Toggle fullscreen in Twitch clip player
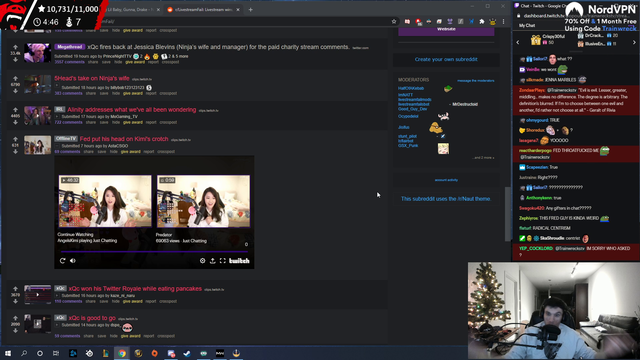The image size is (640, 360). click(x=222, y=261)
